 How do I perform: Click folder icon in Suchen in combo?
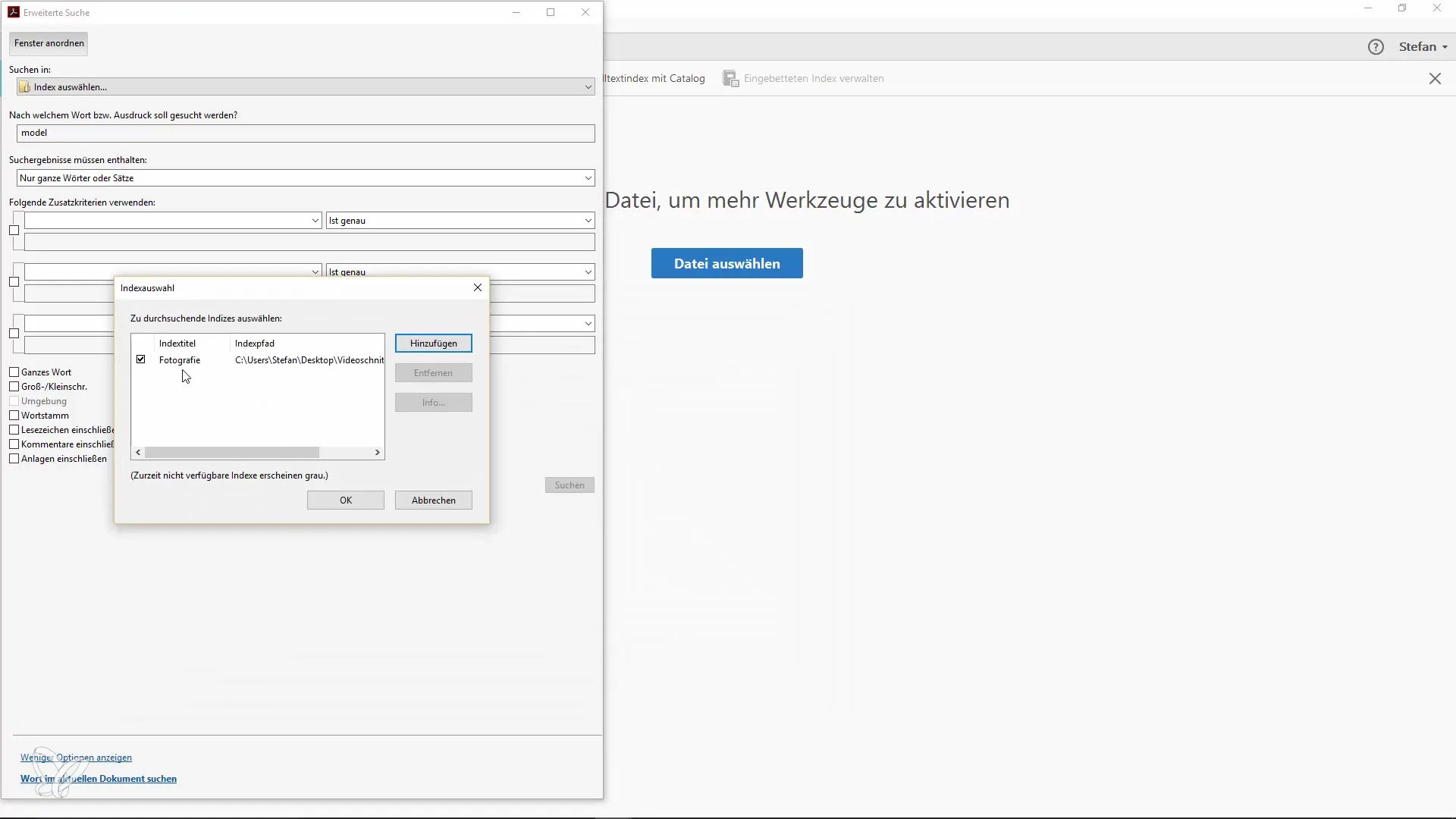25,87
